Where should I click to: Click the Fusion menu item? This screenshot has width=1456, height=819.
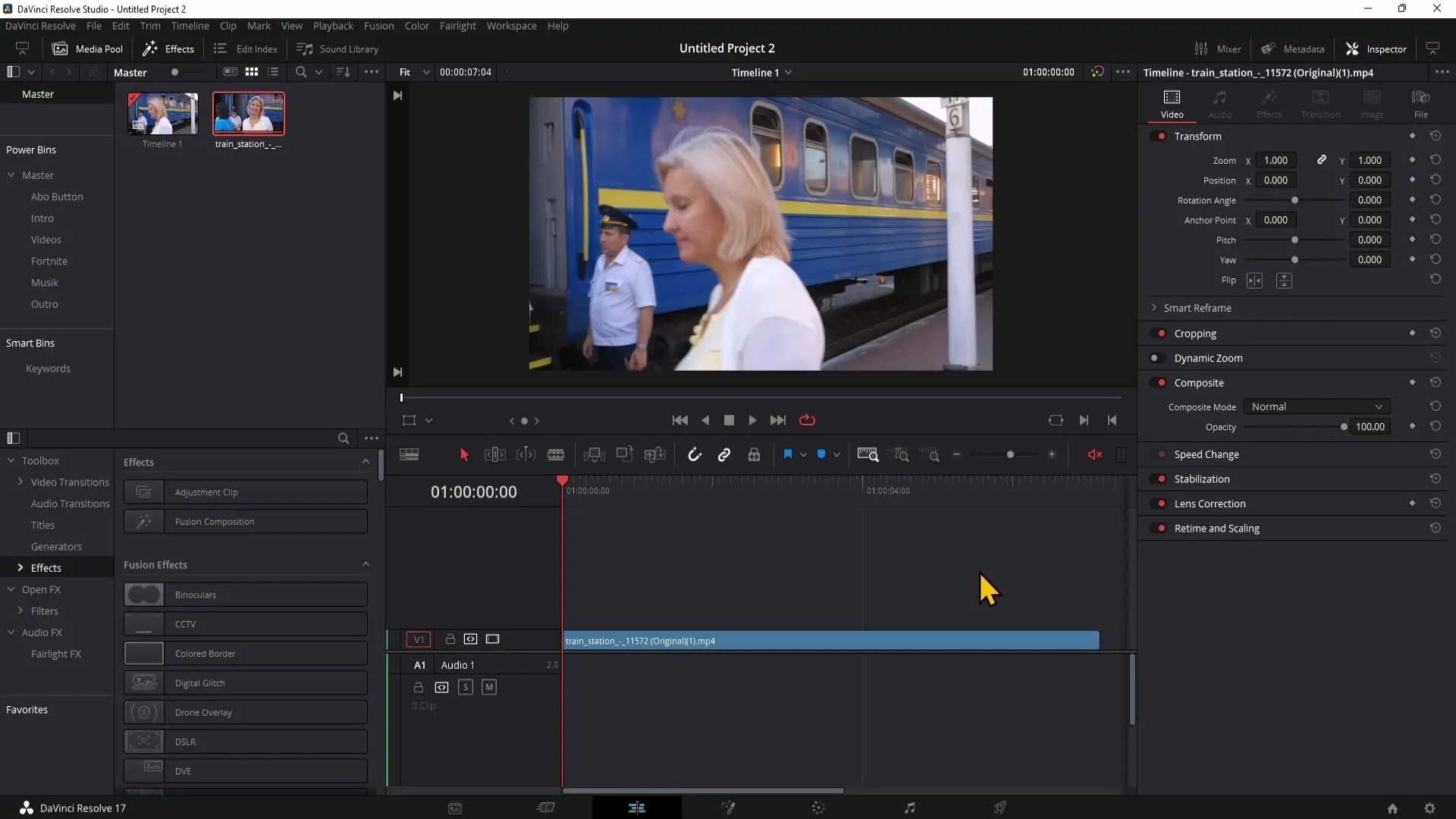[378, 25]
